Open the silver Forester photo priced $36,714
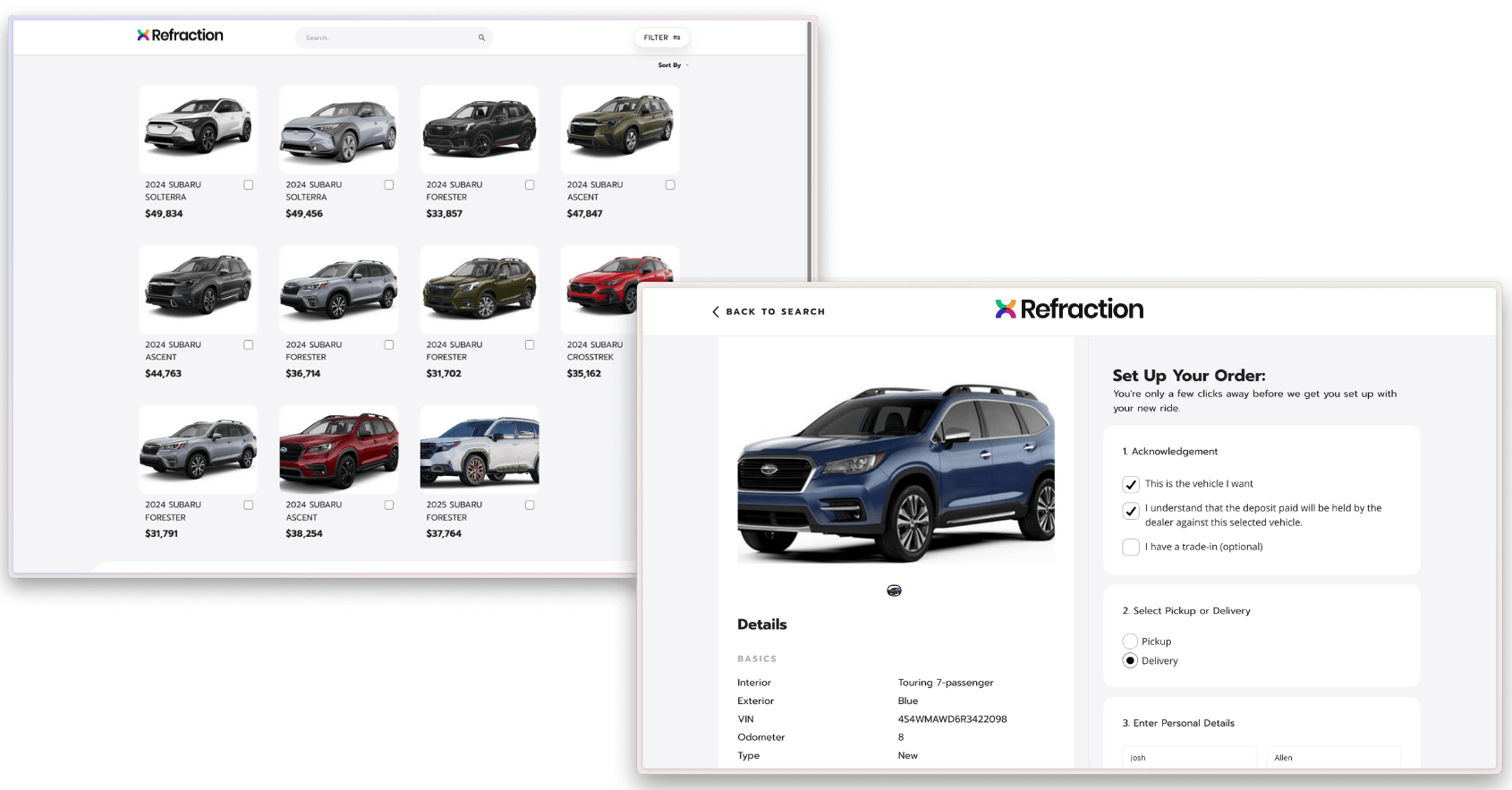1512x790 pixels. click(x=339, y=289)
